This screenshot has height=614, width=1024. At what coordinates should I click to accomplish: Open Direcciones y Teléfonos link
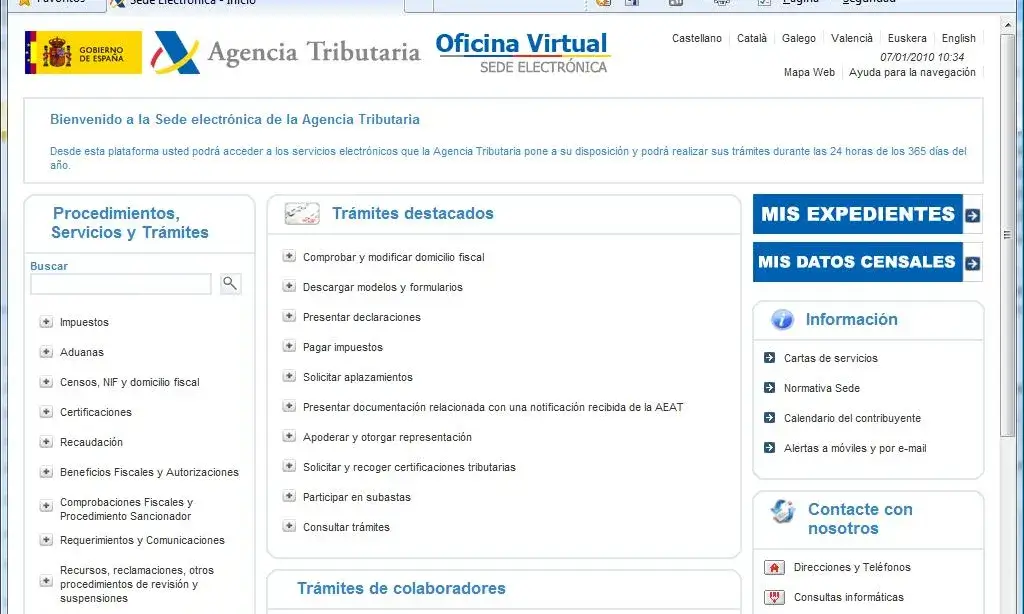[x=852, y=567]
